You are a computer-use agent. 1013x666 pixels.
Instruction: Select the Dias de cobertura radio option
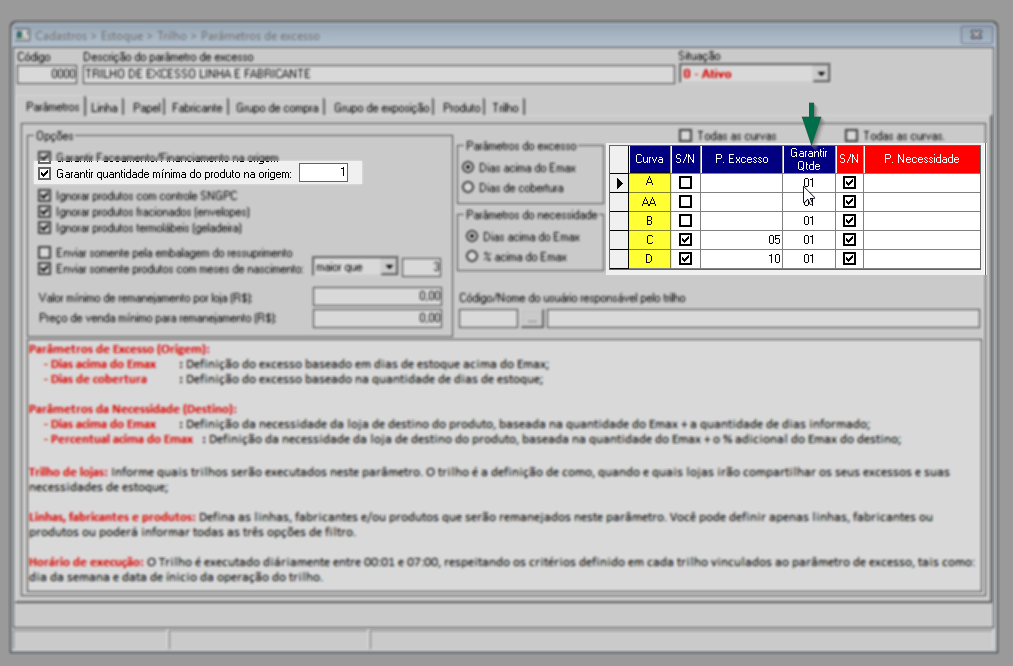click(x=468, y=187)
